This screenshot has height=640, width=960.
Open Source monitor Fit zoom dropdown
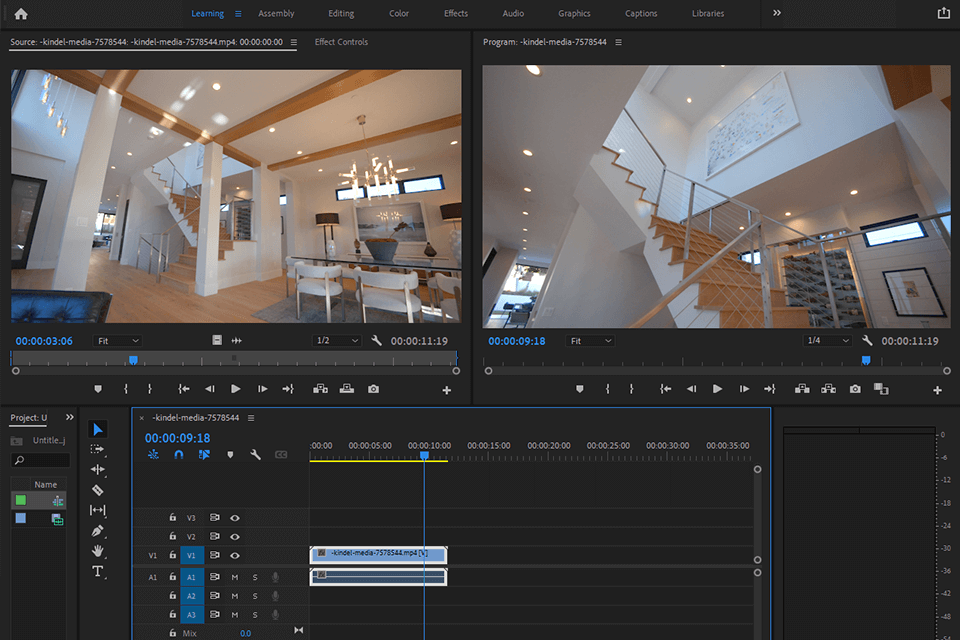118,341
